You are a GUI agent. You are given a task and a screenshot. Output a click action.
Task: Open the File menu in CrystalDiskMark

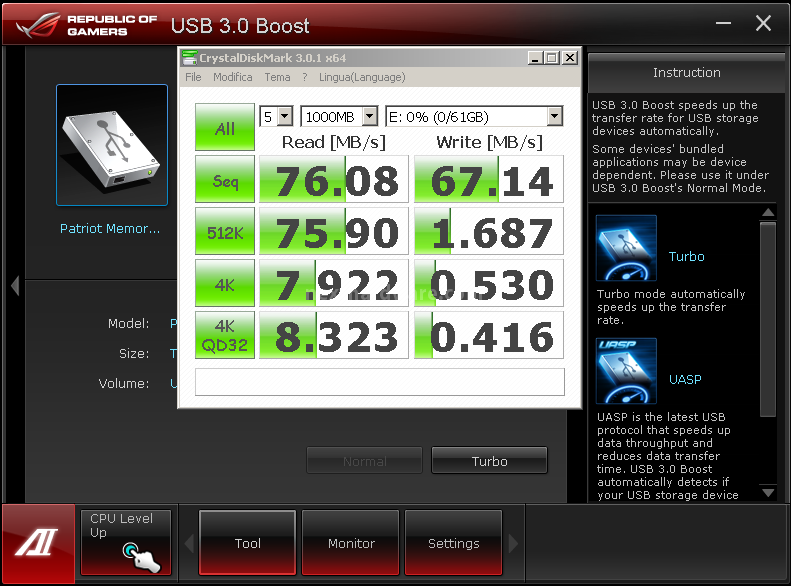pos(193,77)
